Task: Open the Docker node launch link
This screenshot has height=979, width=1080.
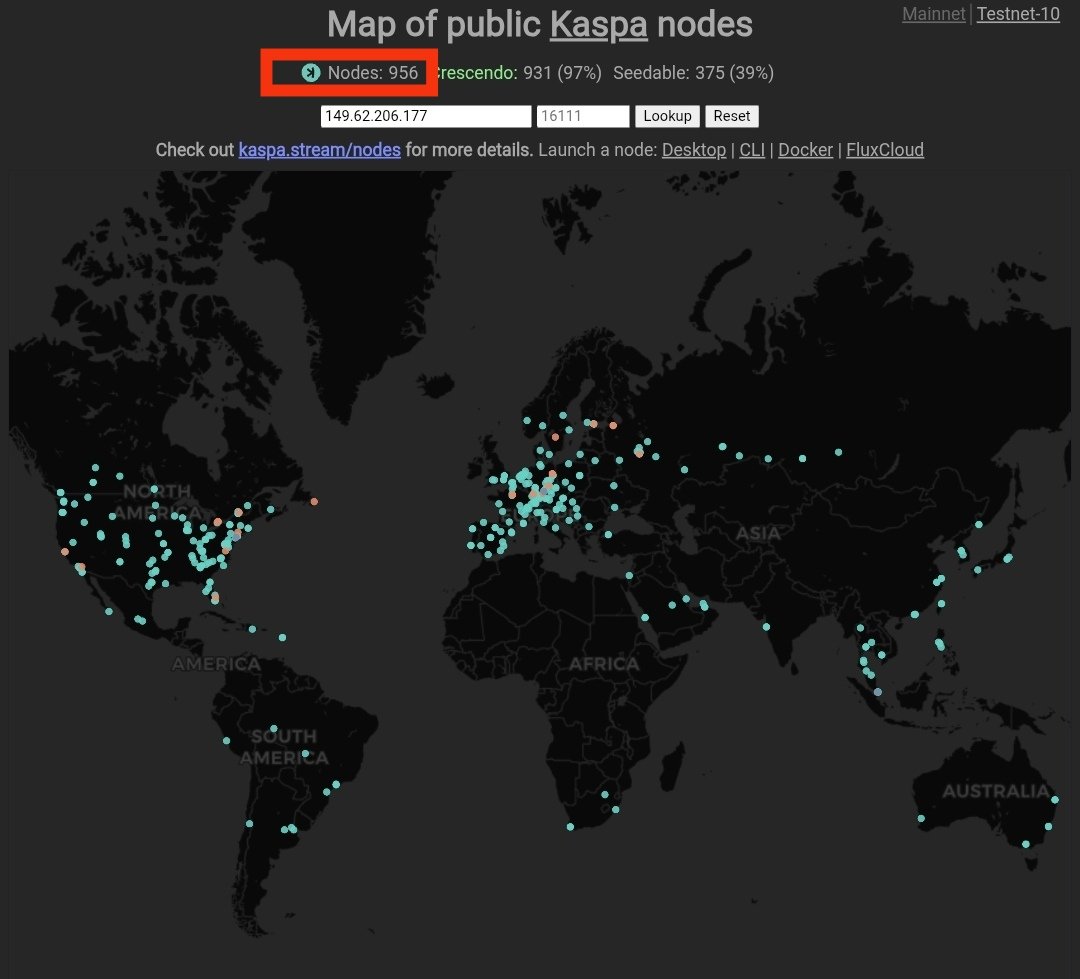Action: point(805,150)
